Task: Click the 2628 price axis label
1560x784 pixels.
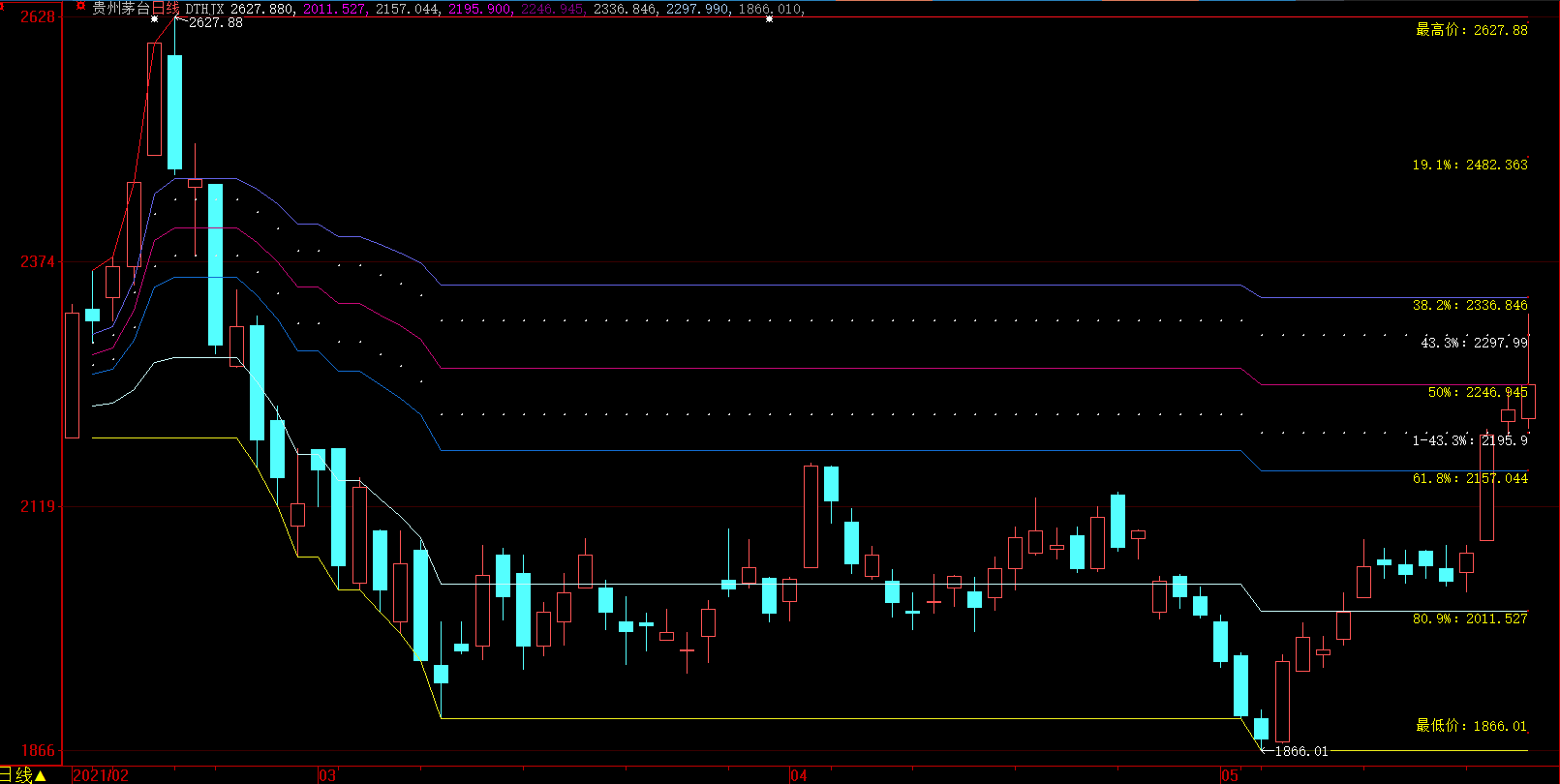Action: [38, 17]
